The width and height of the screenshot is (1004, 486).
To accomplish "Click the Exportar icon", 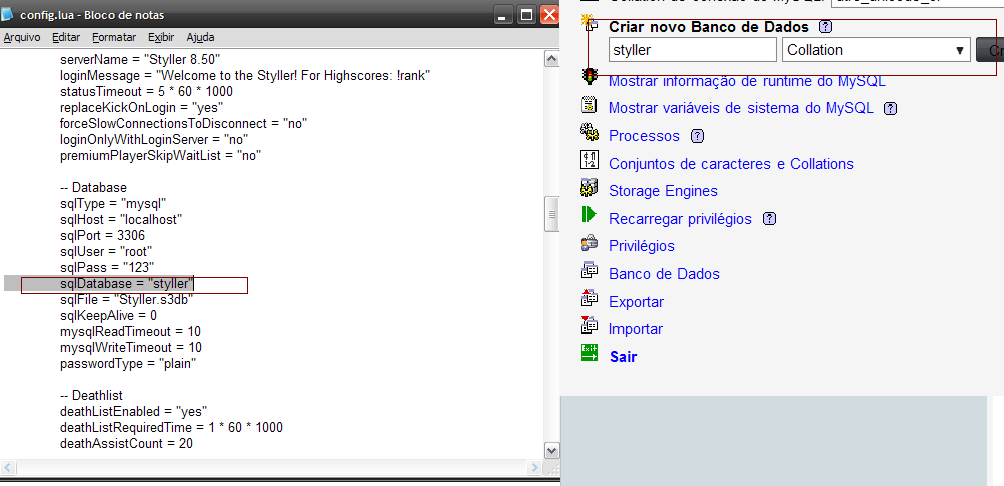I will (x=588, y=297).
